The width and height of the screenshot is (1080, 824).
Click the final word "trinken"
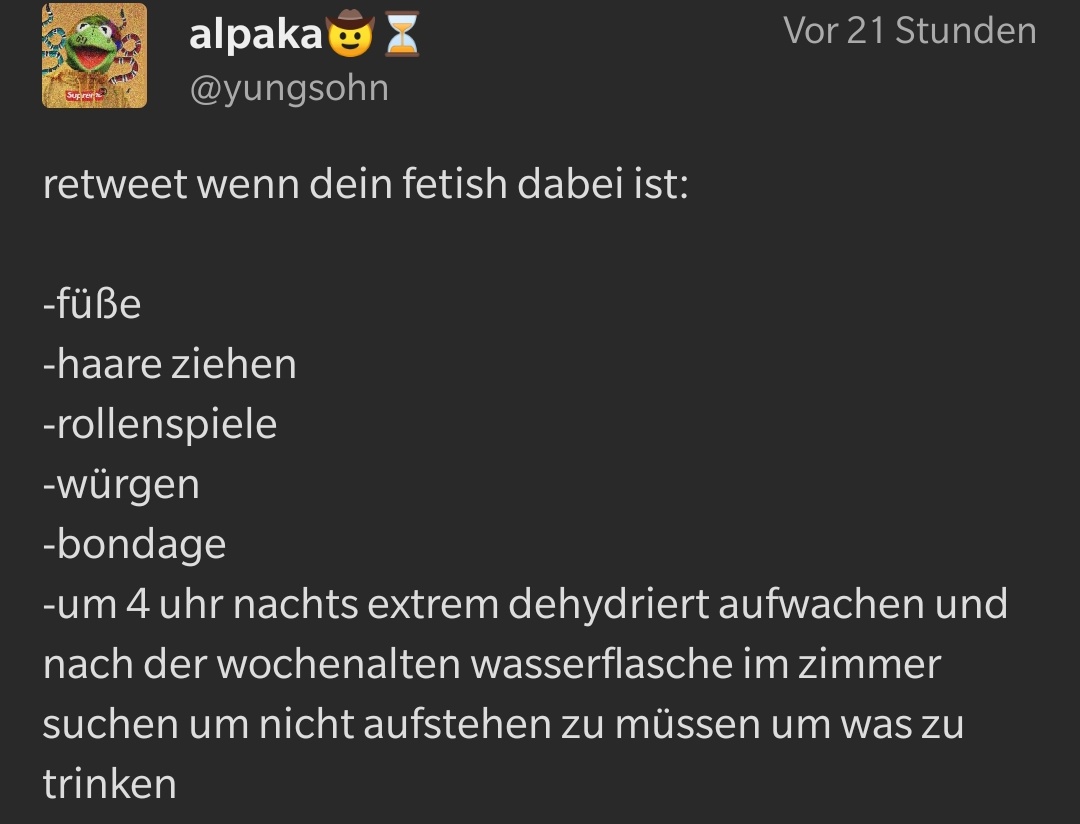[109, 784]
